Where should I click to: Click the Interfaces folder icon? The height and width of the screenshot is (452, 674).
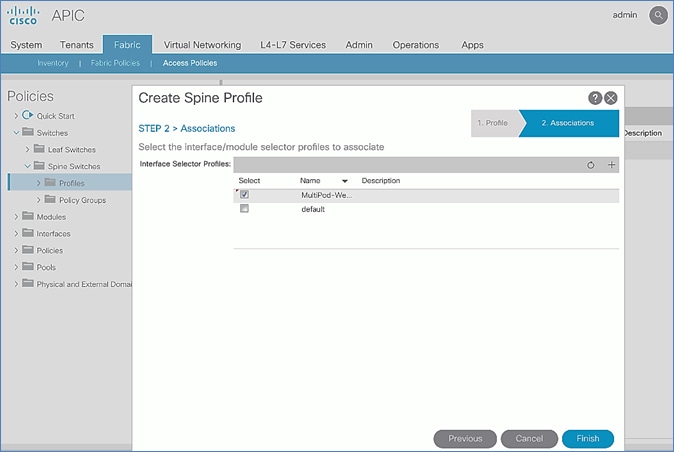pos(28,232)
